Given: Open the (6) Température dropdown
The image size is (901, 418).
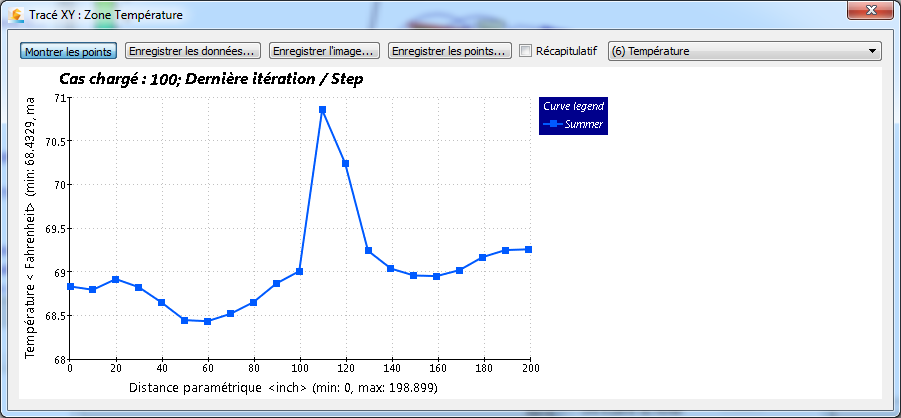Looking at the screenshot, I should [745, 51].
